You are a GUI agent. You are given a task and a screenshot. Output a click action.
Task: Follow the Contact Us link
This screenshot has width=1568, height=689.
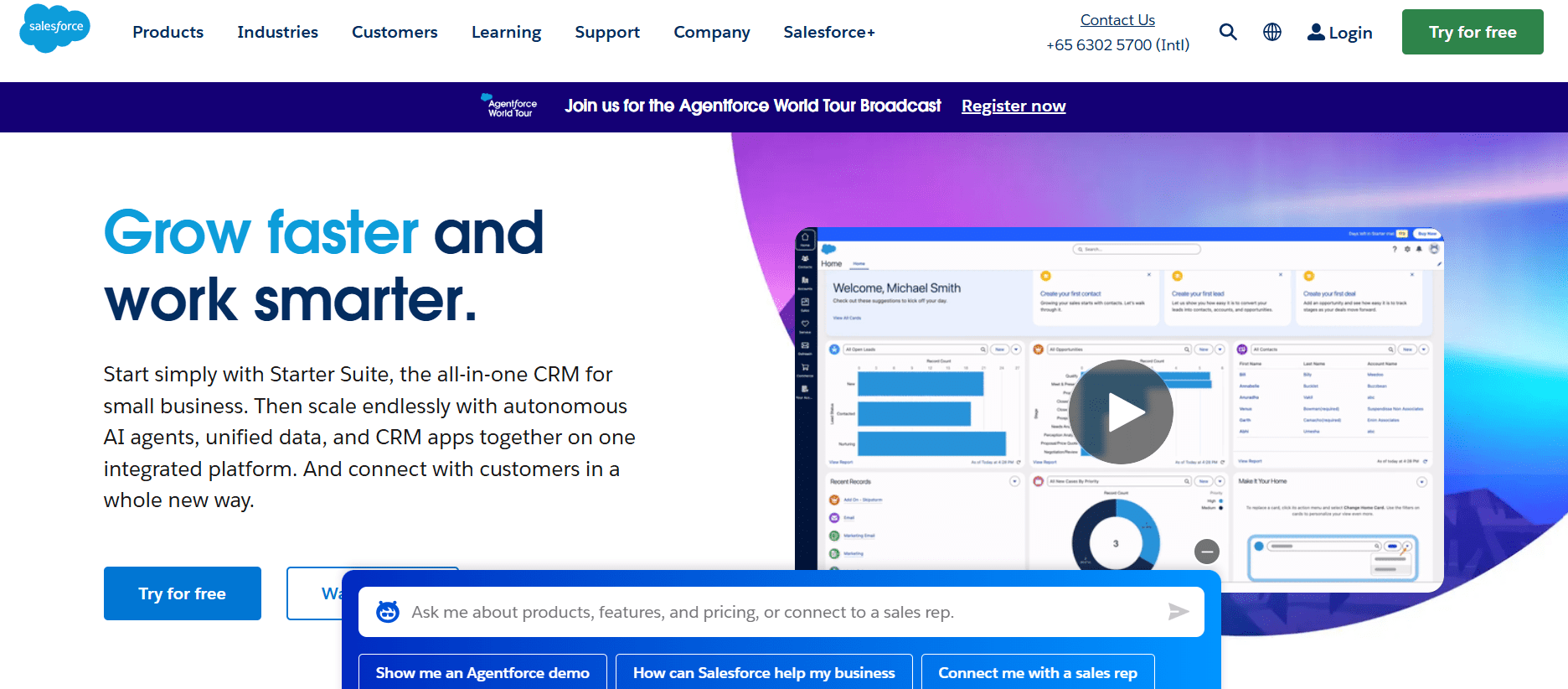pos(1117,20)
